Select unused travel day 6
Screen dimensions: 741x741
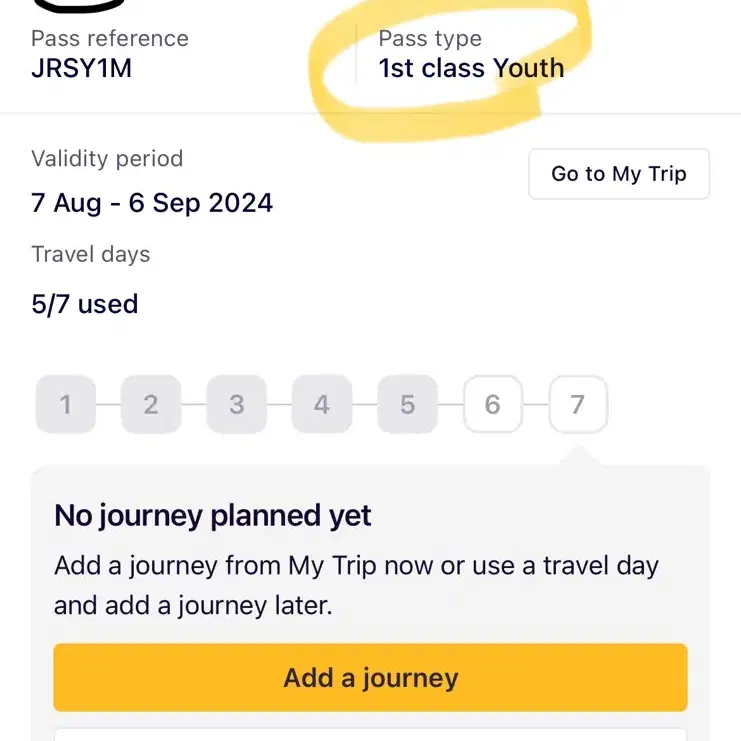coord(492,404)
